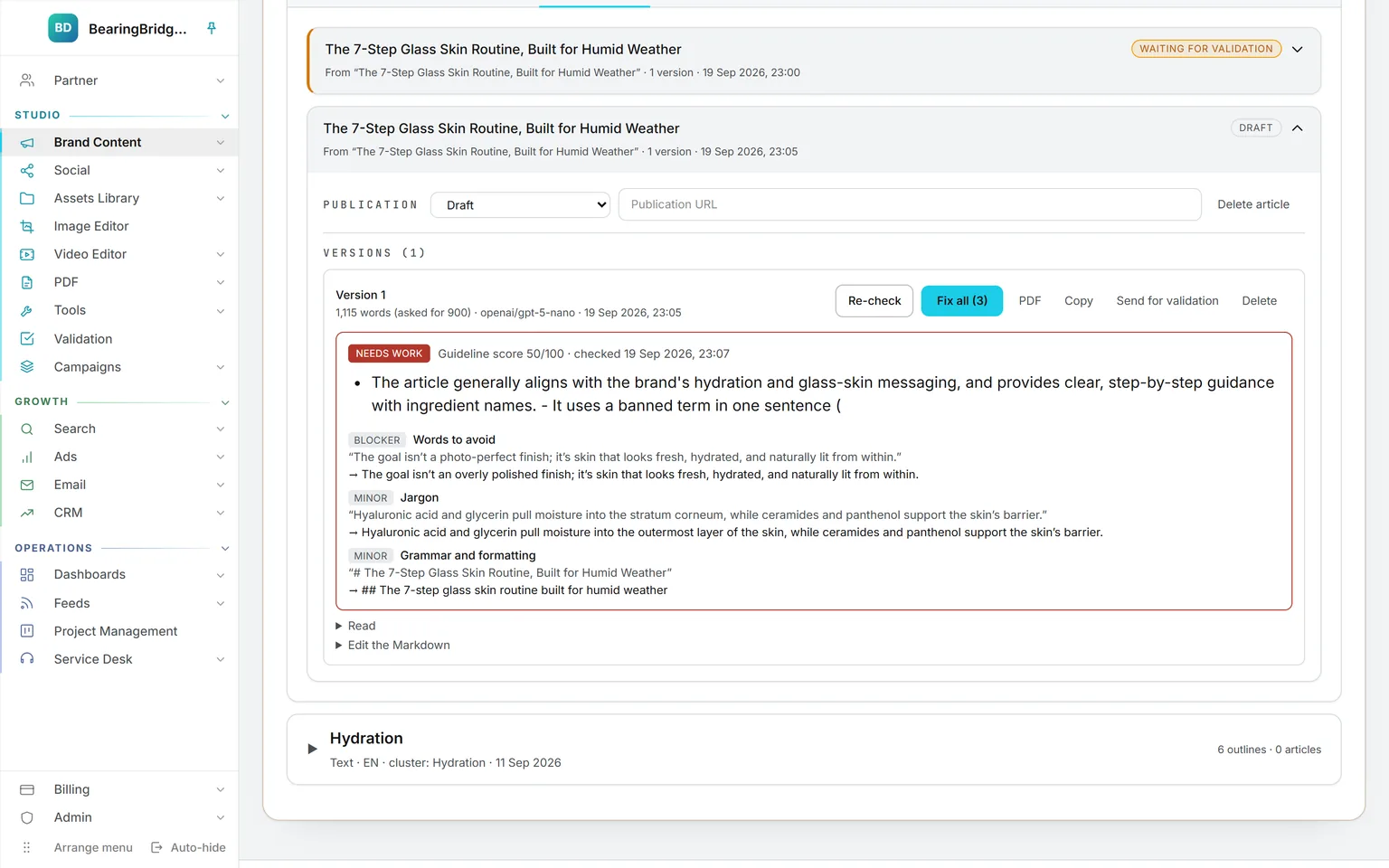Viewport: 1389px width, 868px height.
Task: Click the Dashboards grid icon
Action: click(27, 574)
